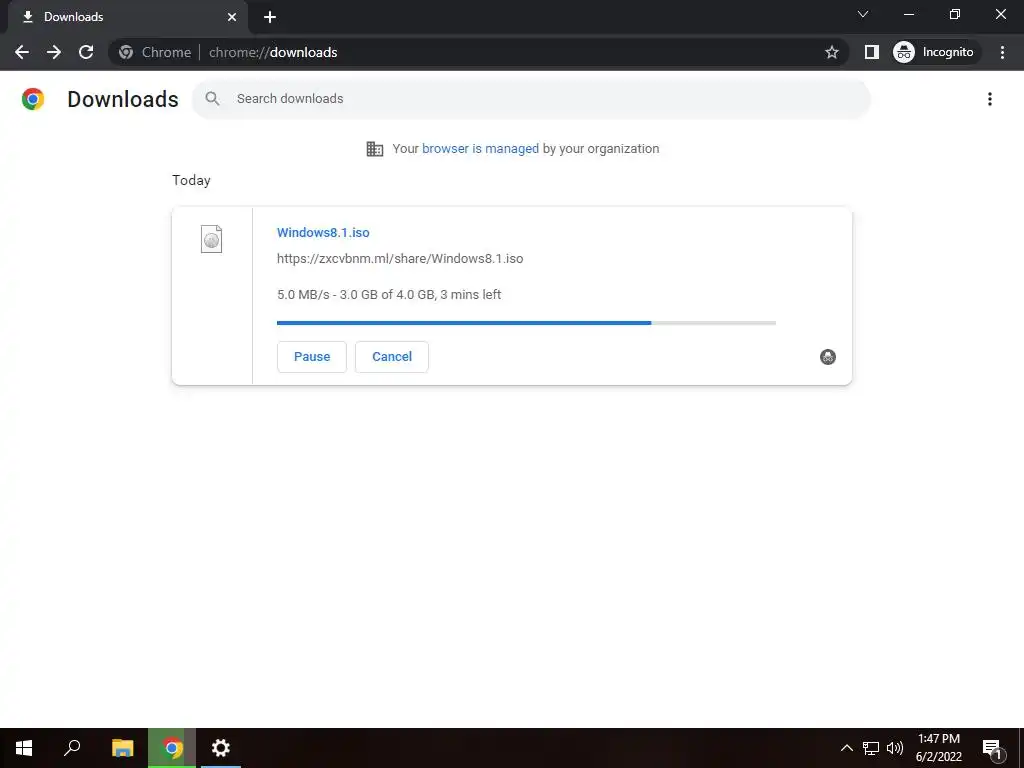
Task: Click the download status text '3 mins left'
Action: [470, 295]
